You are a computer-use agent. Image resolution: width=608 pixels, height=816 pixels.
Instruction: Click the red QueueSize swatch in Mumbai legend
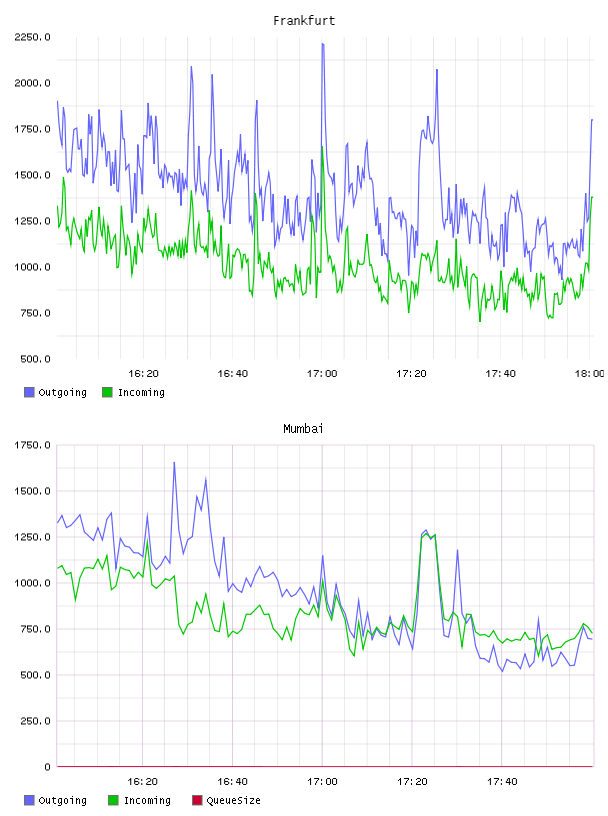point(197,800)
